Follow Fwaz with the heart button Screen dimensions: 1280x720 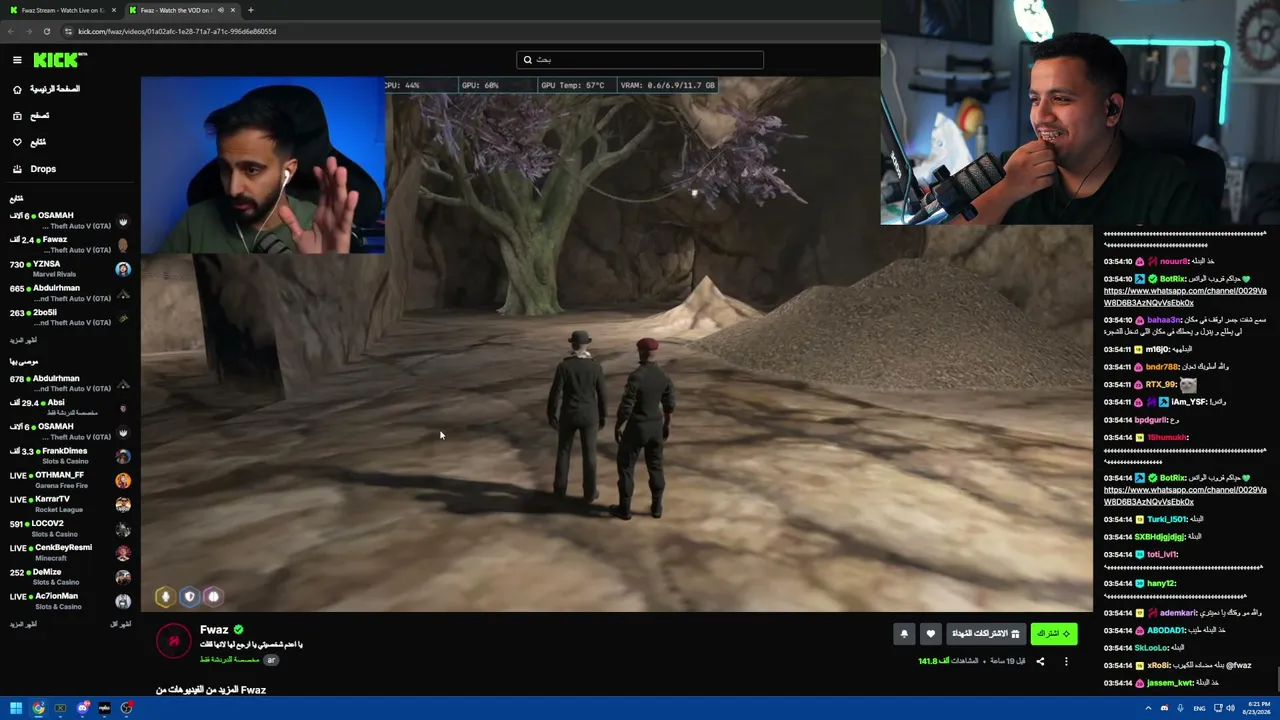[931, 633]
